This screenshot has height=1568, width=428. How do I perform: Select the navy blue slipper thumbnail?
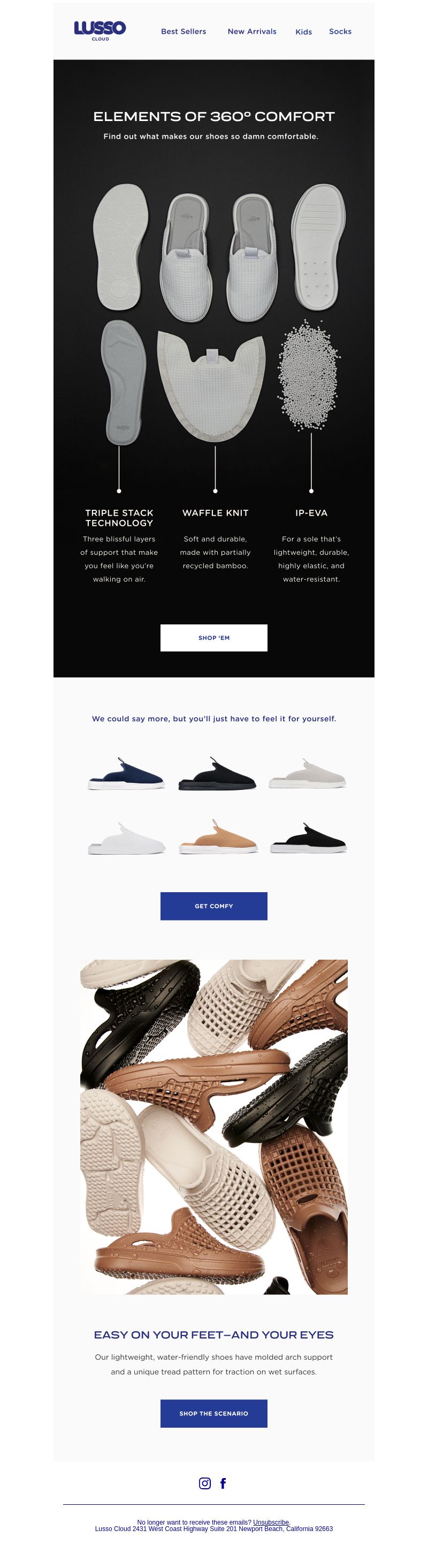(126, 774)
